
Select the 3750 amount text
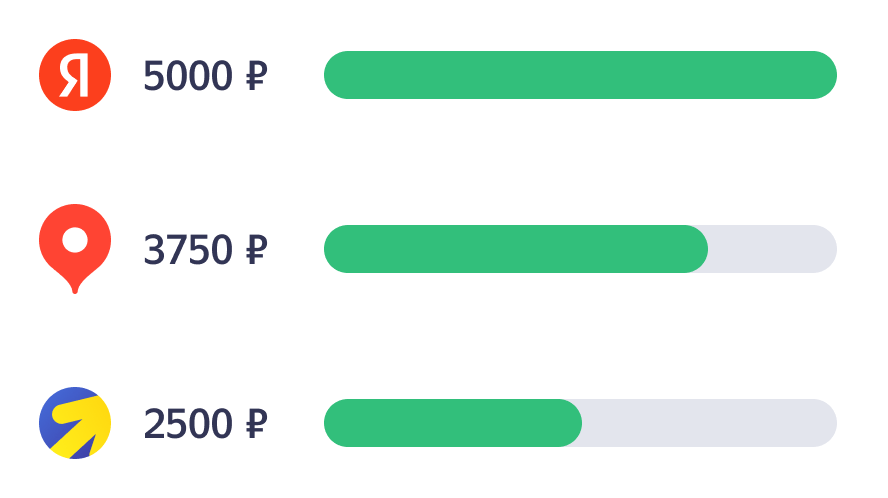[188, 250]
